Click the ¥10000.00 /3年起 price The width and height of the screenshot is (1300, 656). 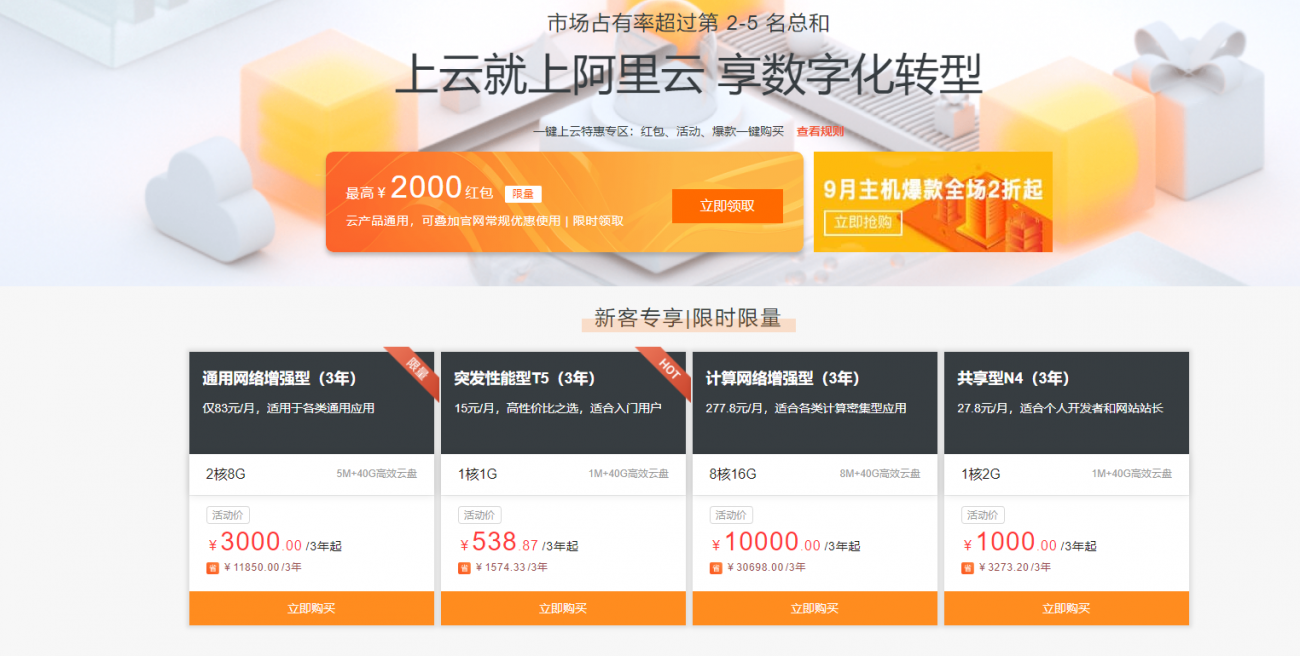coord(786,543)
